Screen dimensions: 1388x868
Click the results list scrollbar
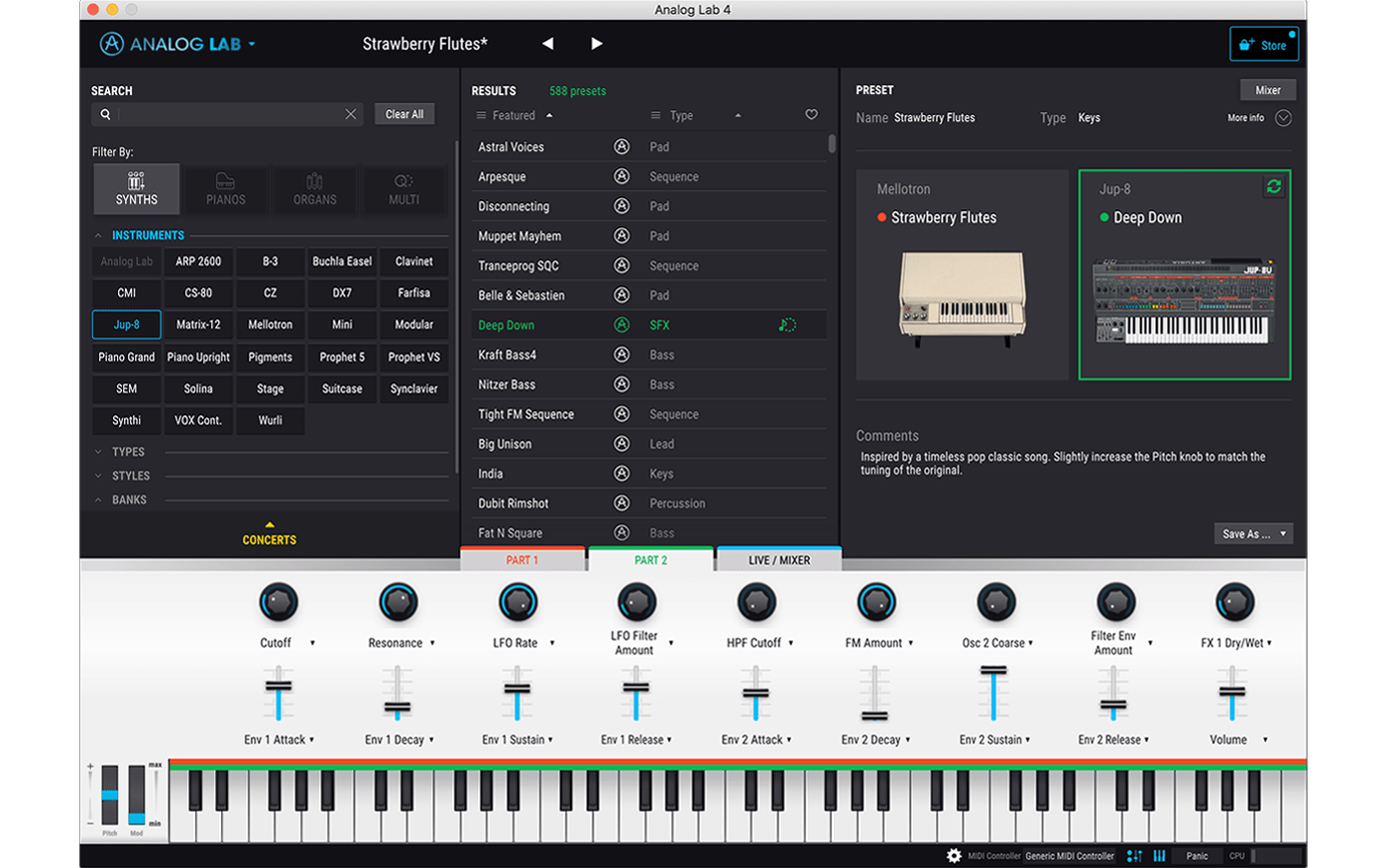832,144
